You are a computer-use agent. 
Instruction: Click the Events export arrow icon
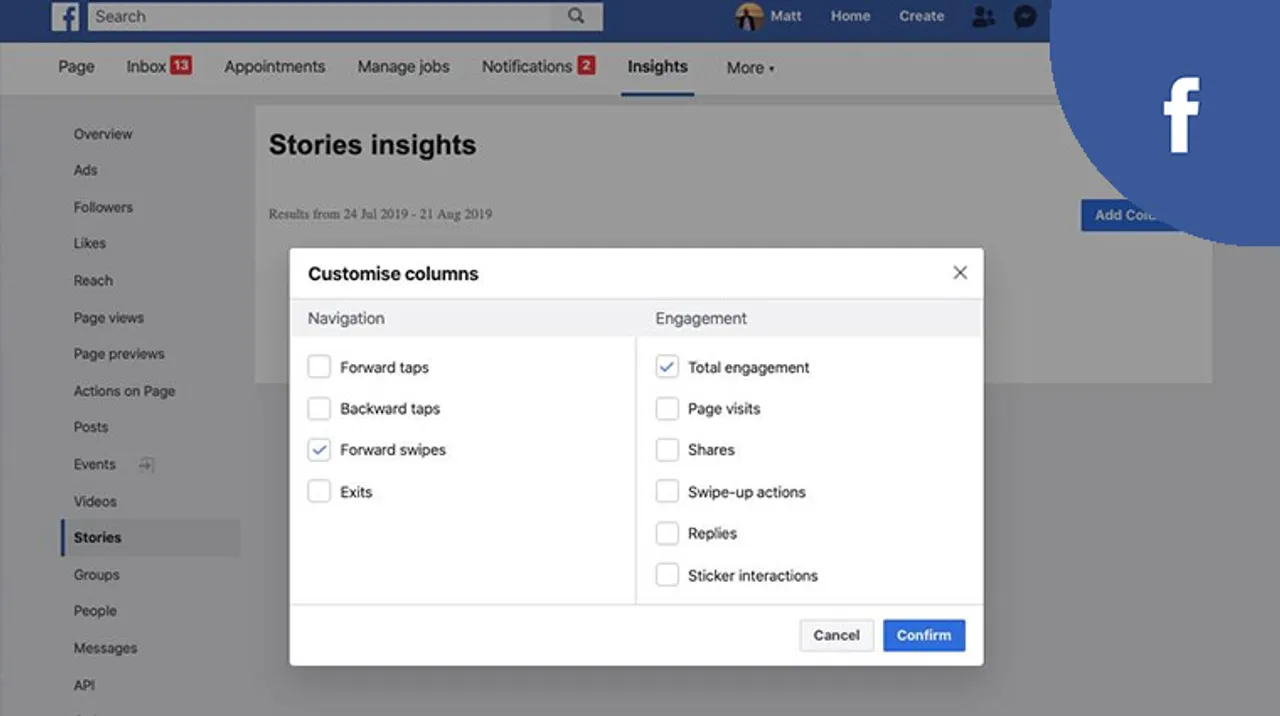(x=146, y=465)
